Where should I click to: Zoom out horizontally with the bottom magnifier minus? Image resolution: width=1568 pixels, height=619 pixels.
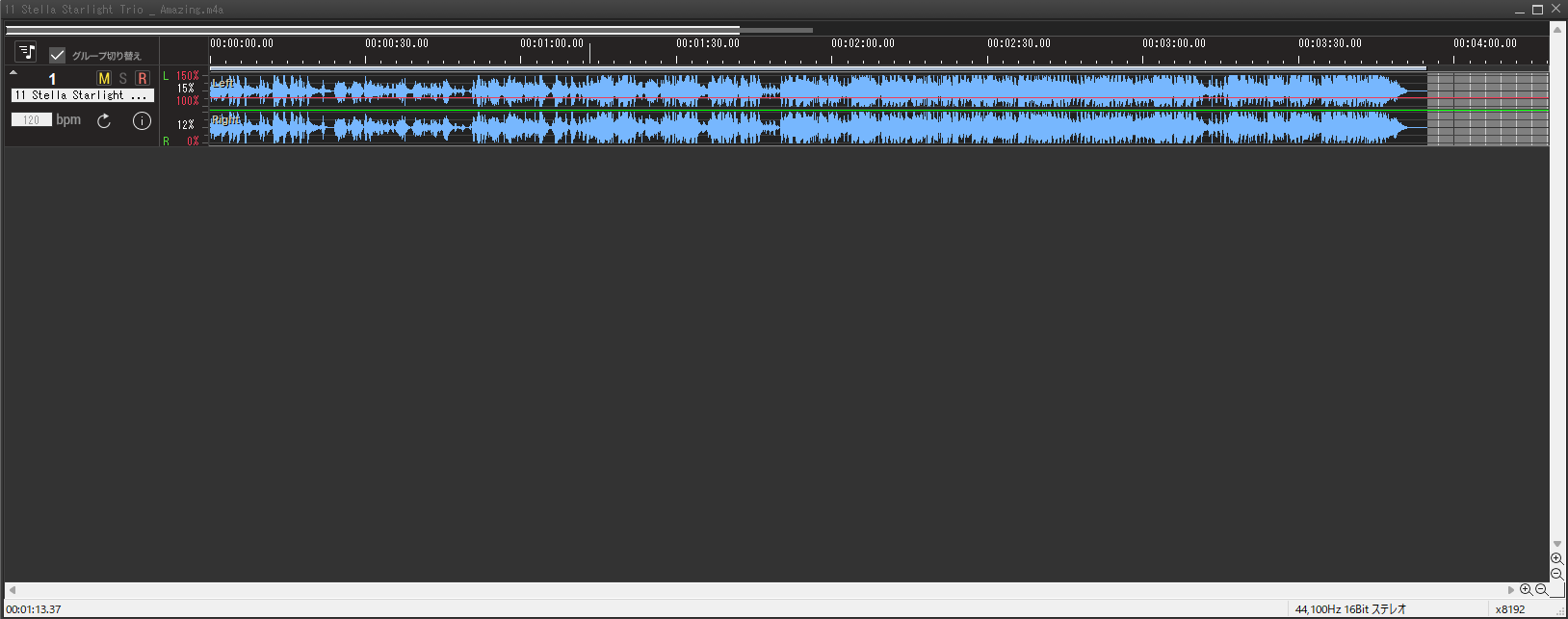(1541, 590)
